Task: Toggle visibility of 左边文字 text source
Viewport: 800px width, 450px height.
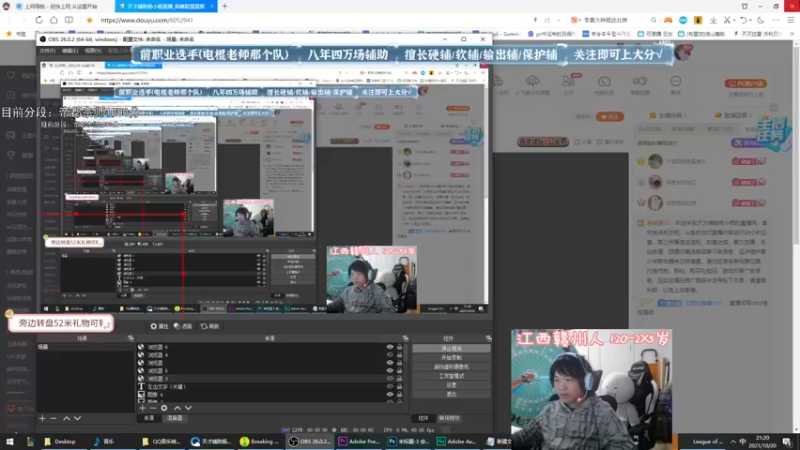Action: [390, 387]
